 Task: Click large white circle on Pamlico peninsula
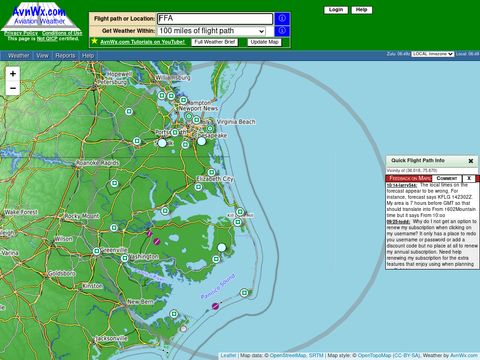(222, 247)
